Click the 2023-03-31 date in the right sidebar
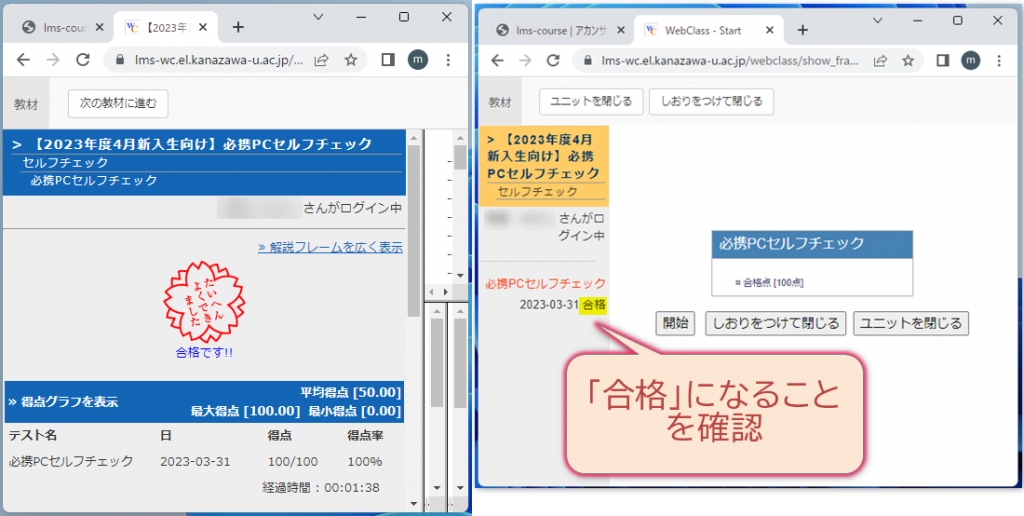Image resolution: width=1024 pixels, height=516 pixels. click(549, 304)
